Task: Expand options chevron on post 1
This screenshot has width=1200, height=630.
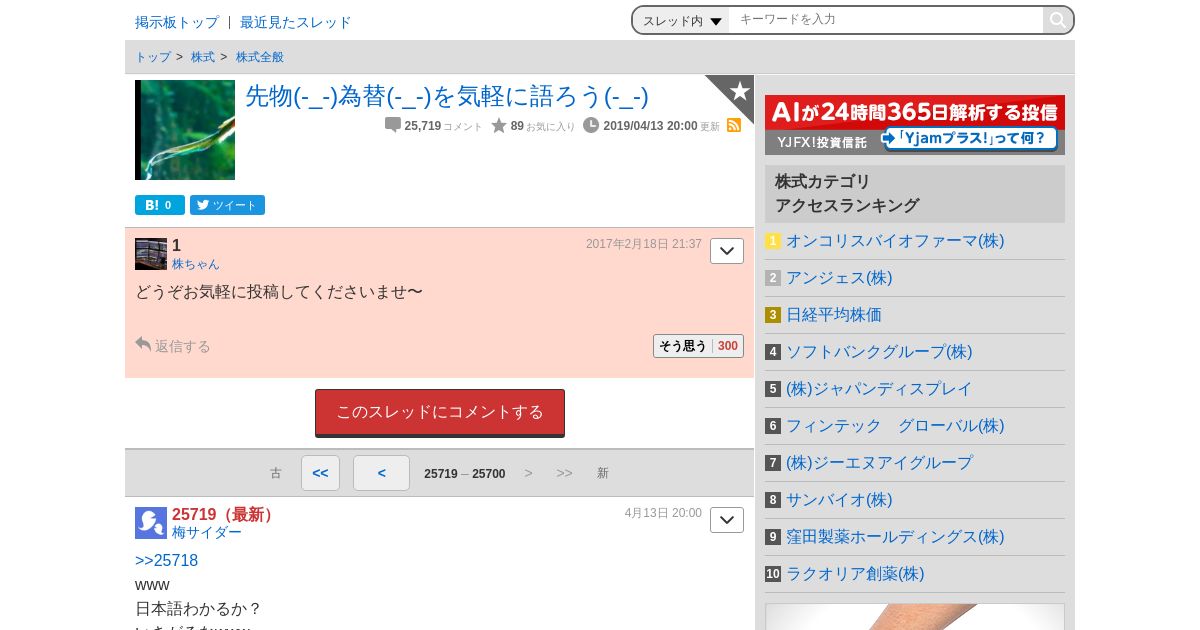Action: (727, 251)
